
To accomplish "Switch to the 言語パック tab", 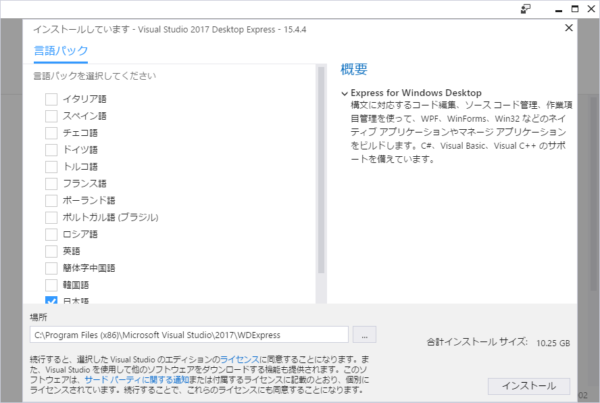I will click(x=61, y=51).
